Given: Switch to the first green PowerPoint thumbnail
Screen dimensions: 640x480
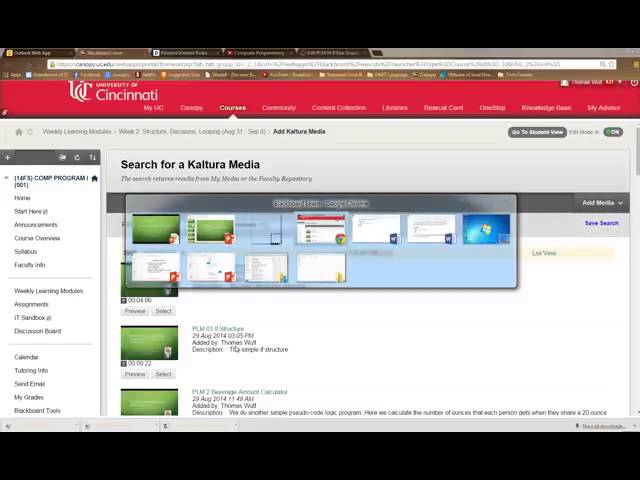Looking at the screenshot, I should 156,229.
